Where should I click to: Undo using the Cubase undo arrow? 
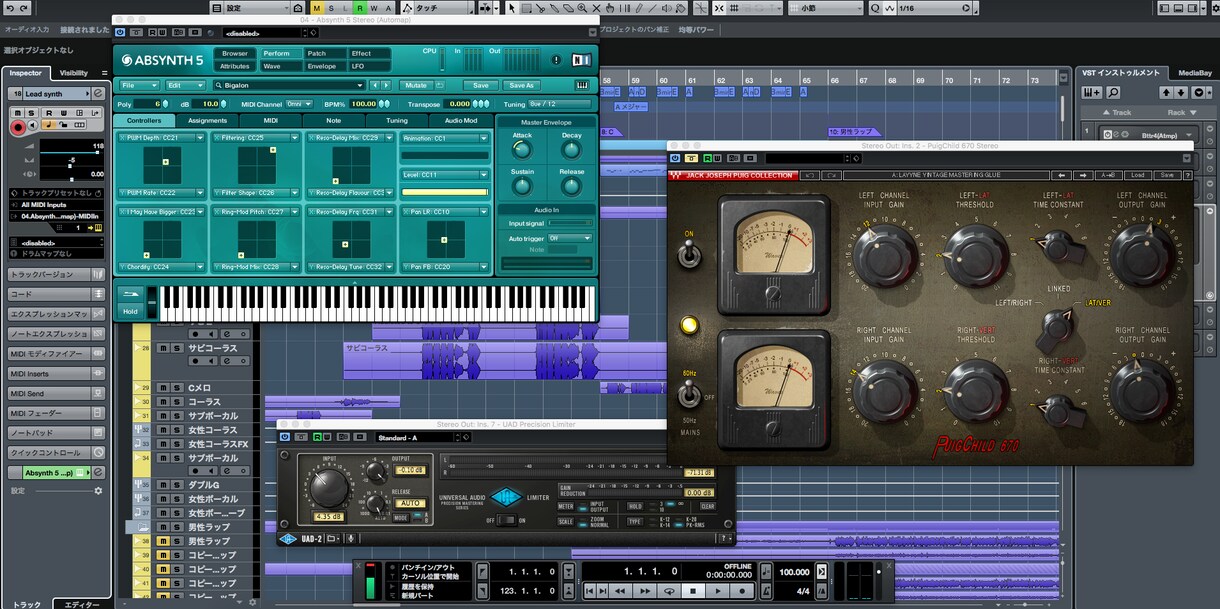[x=9, y=8]
